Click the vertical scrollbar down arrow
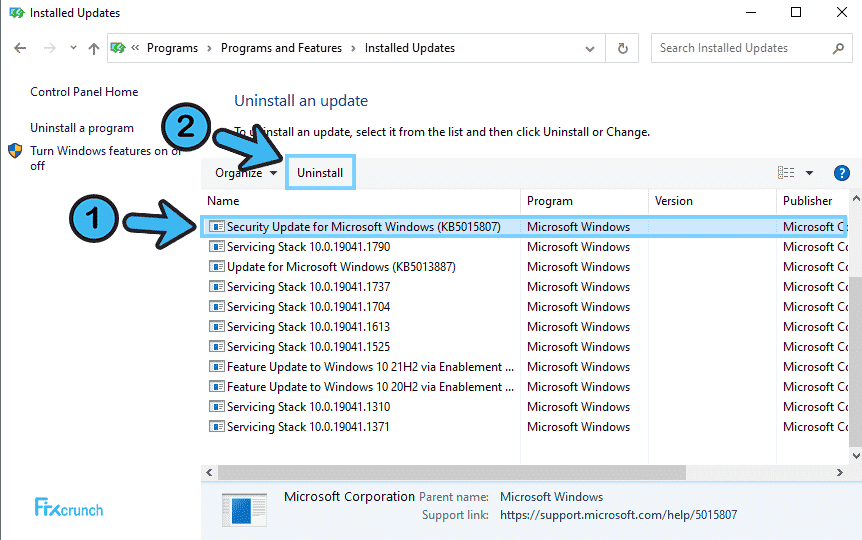Image resolution: width=862 pixels, height=540 pixels. pyautogui.click(x=856, y=455)
